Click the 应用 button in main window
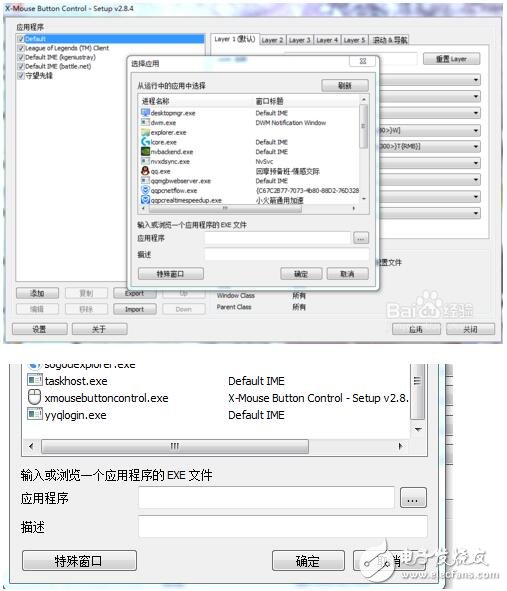 (416, 329)
